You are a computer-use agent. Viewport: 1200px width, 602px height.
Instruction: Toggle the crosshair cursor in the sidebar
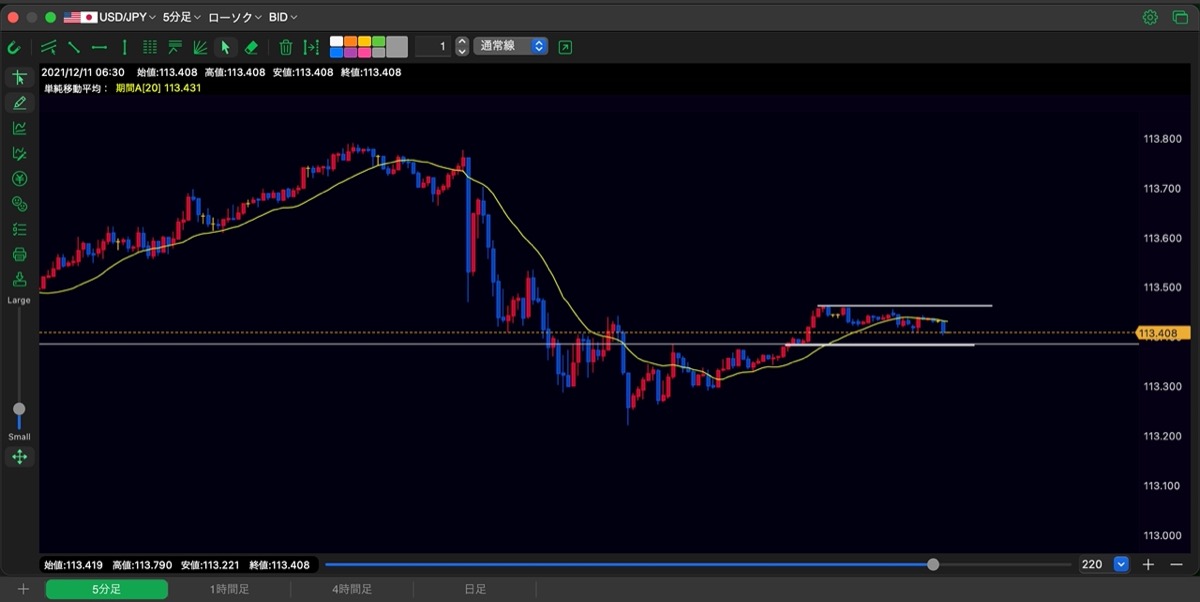19,78
